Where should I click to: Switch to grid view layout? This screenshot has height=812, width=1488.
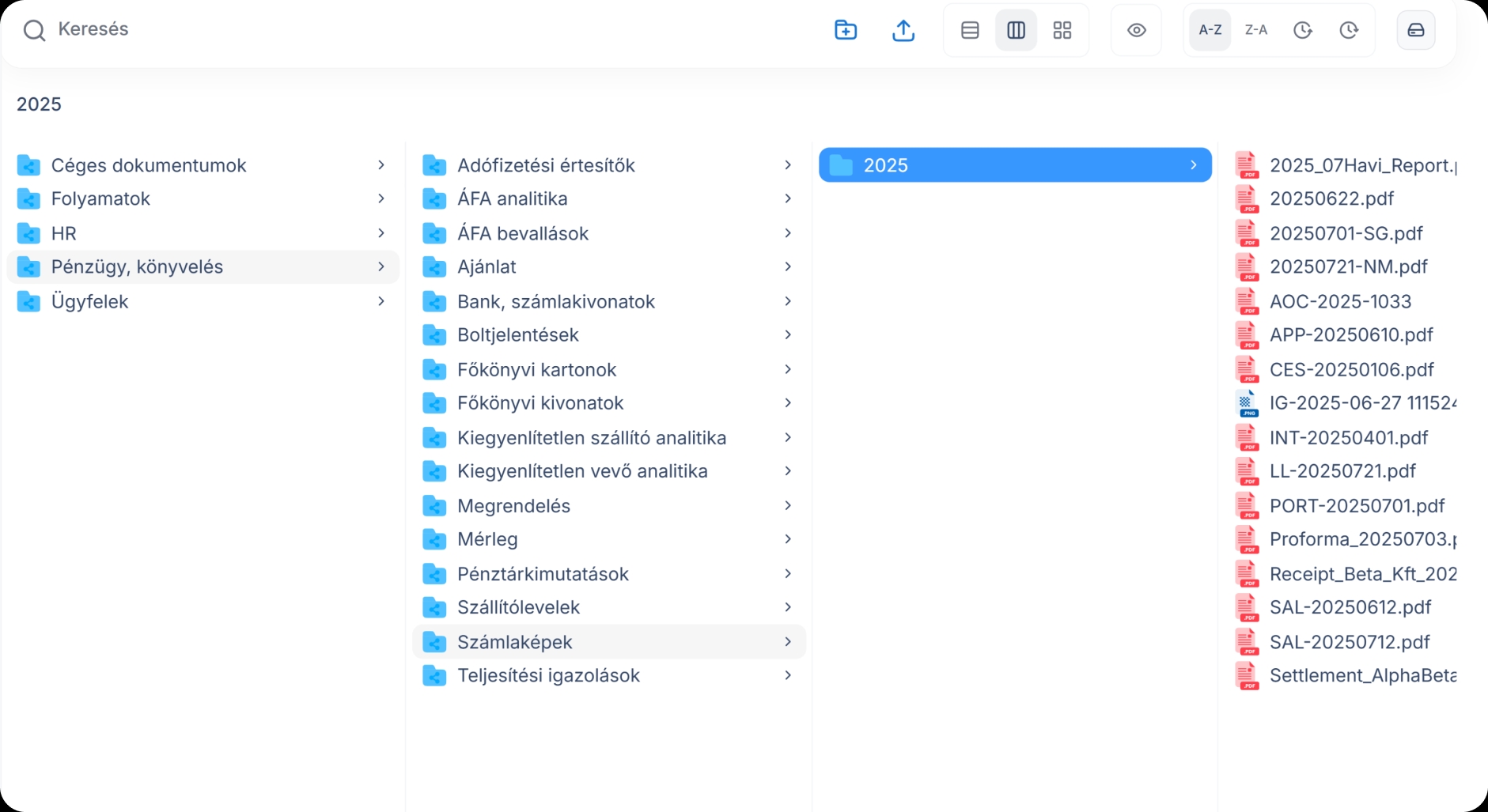pos(1063,29)
